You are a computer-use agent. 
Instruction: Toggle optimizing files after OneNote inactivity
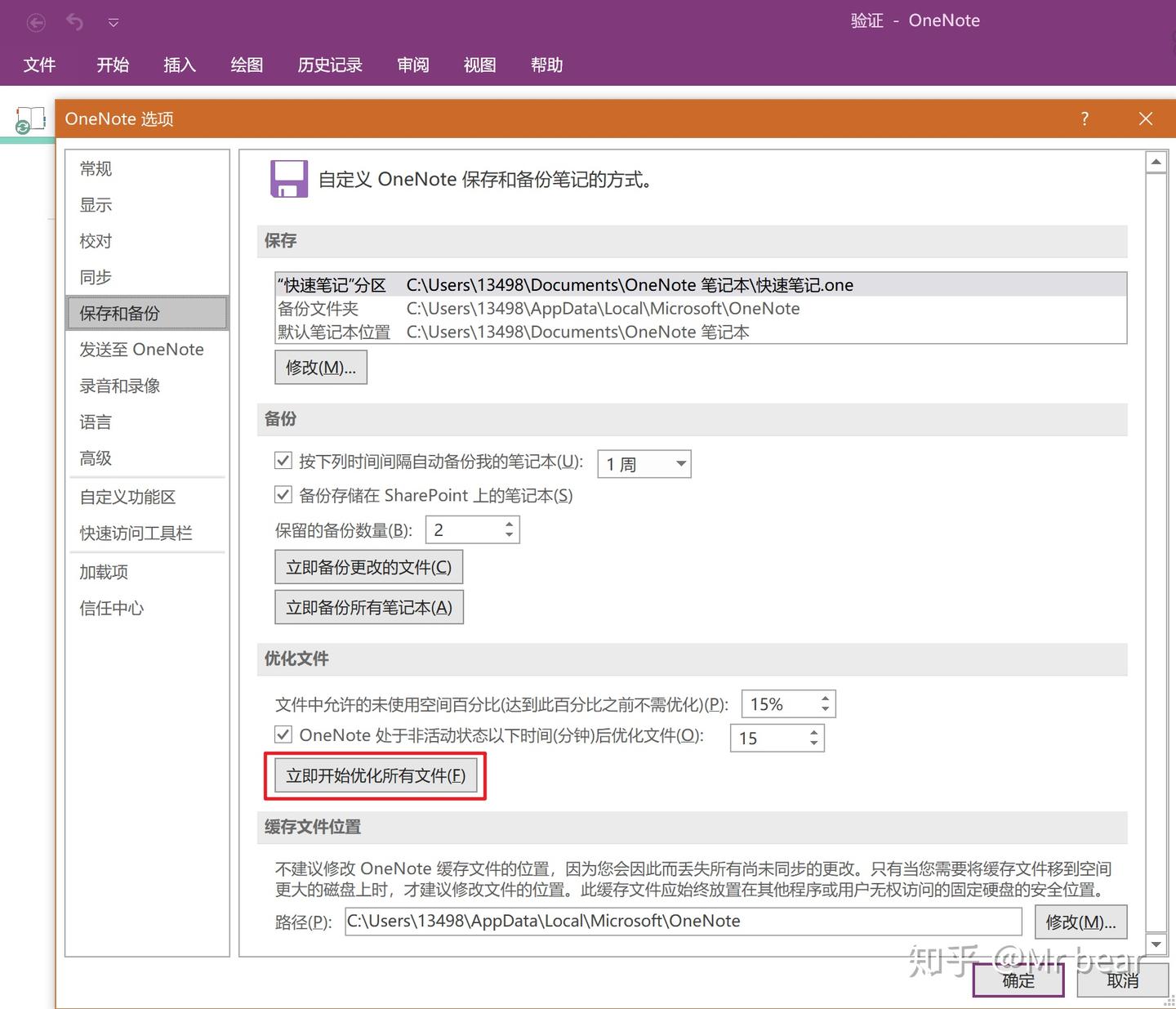pyautogui.click(x=283, y=734)
